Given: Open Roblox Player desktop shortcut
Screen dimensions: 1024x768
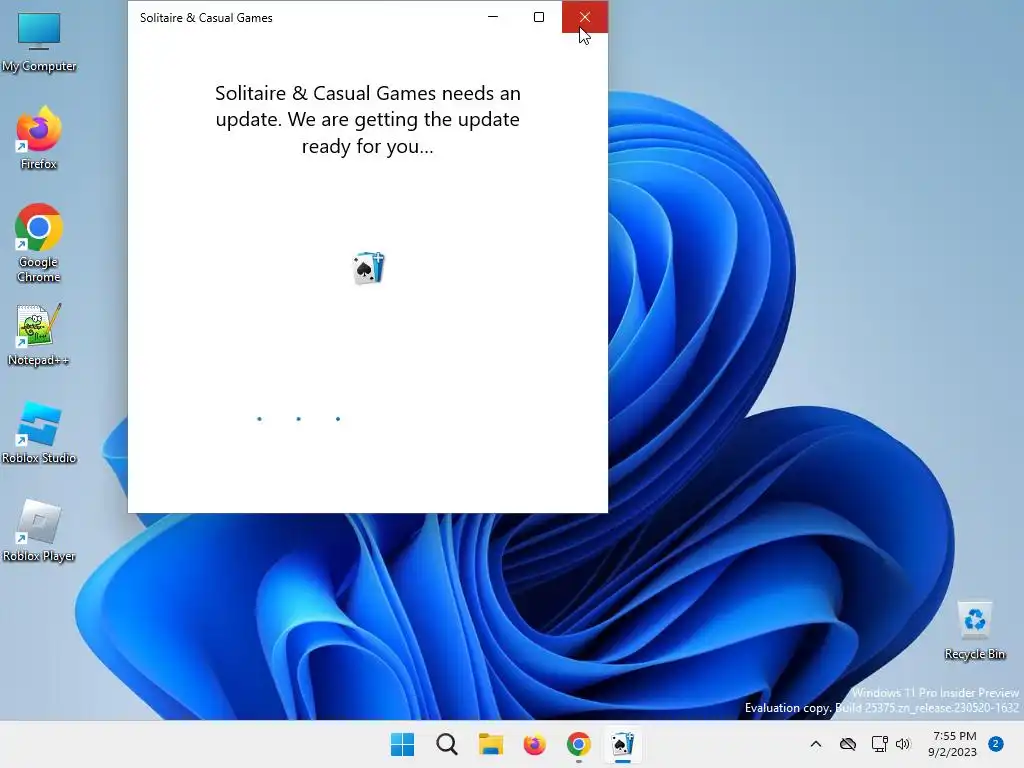Looking at the screenshot, I should [39, 530].
